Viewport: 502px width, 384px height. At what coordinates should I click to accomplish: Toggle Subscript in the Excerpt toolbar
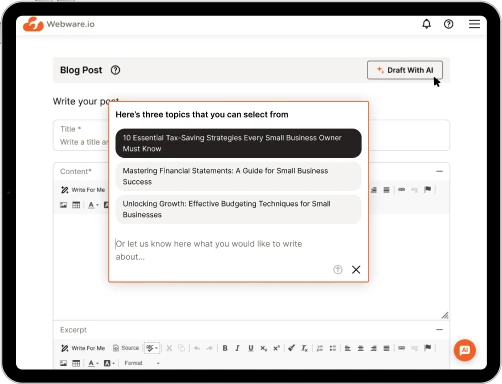[263, 348]
